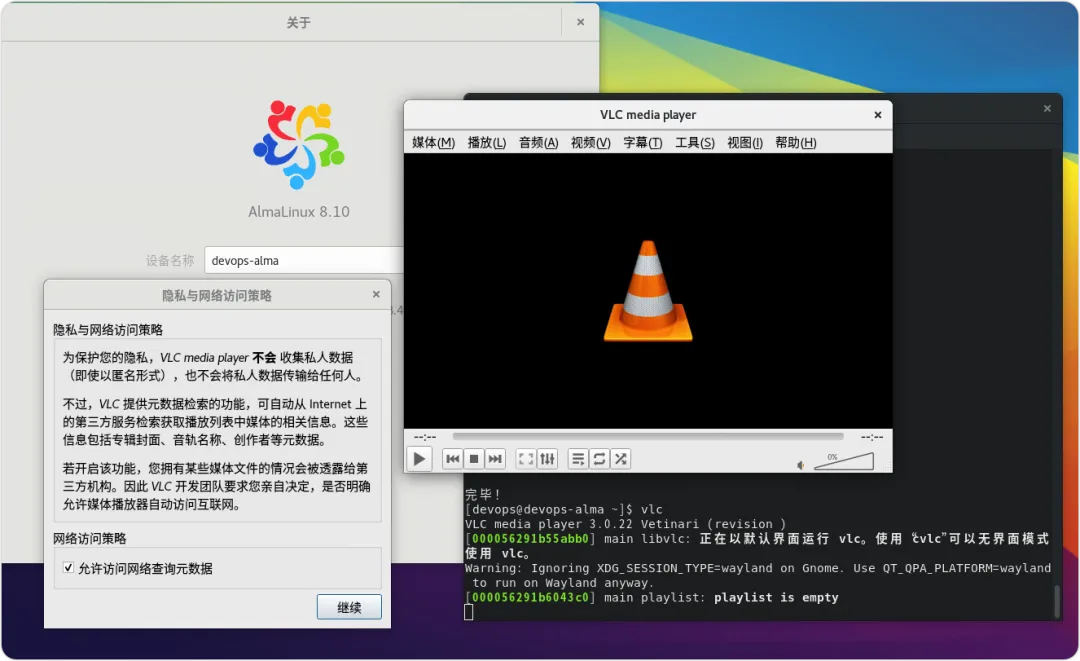Open the 字幕(T) menu
Viewport: 1080px width, 661px height.
click(643, 143)
